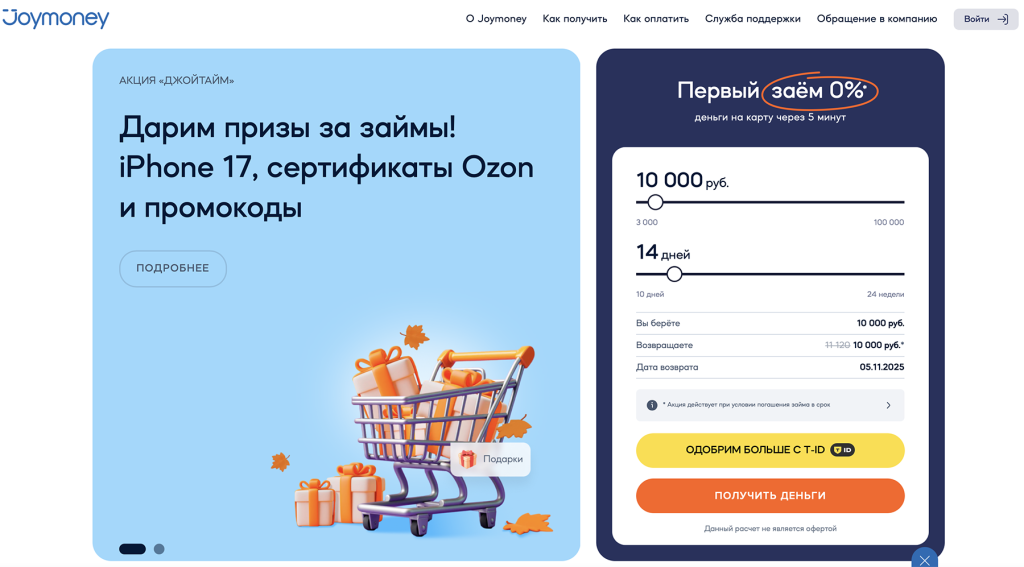Open the Служба поддержки link
1024x567 pixels.
click(752, 19)
